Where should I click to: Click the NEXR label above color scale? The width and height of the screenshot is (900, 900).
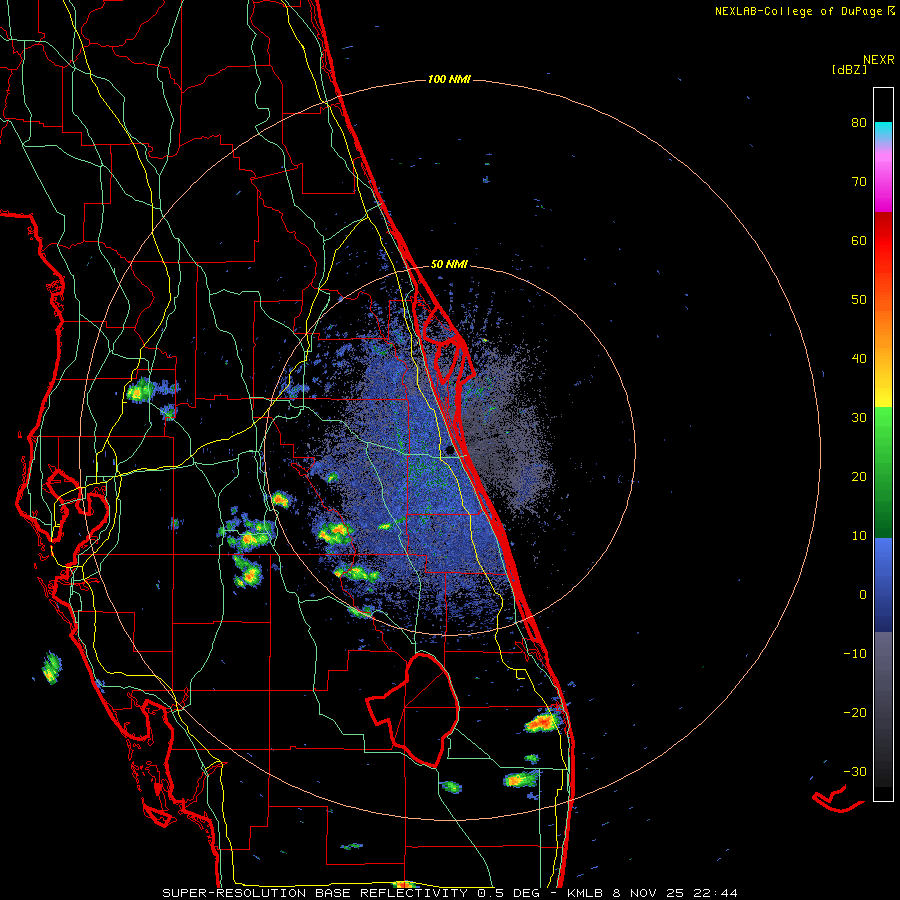point(879,60)
